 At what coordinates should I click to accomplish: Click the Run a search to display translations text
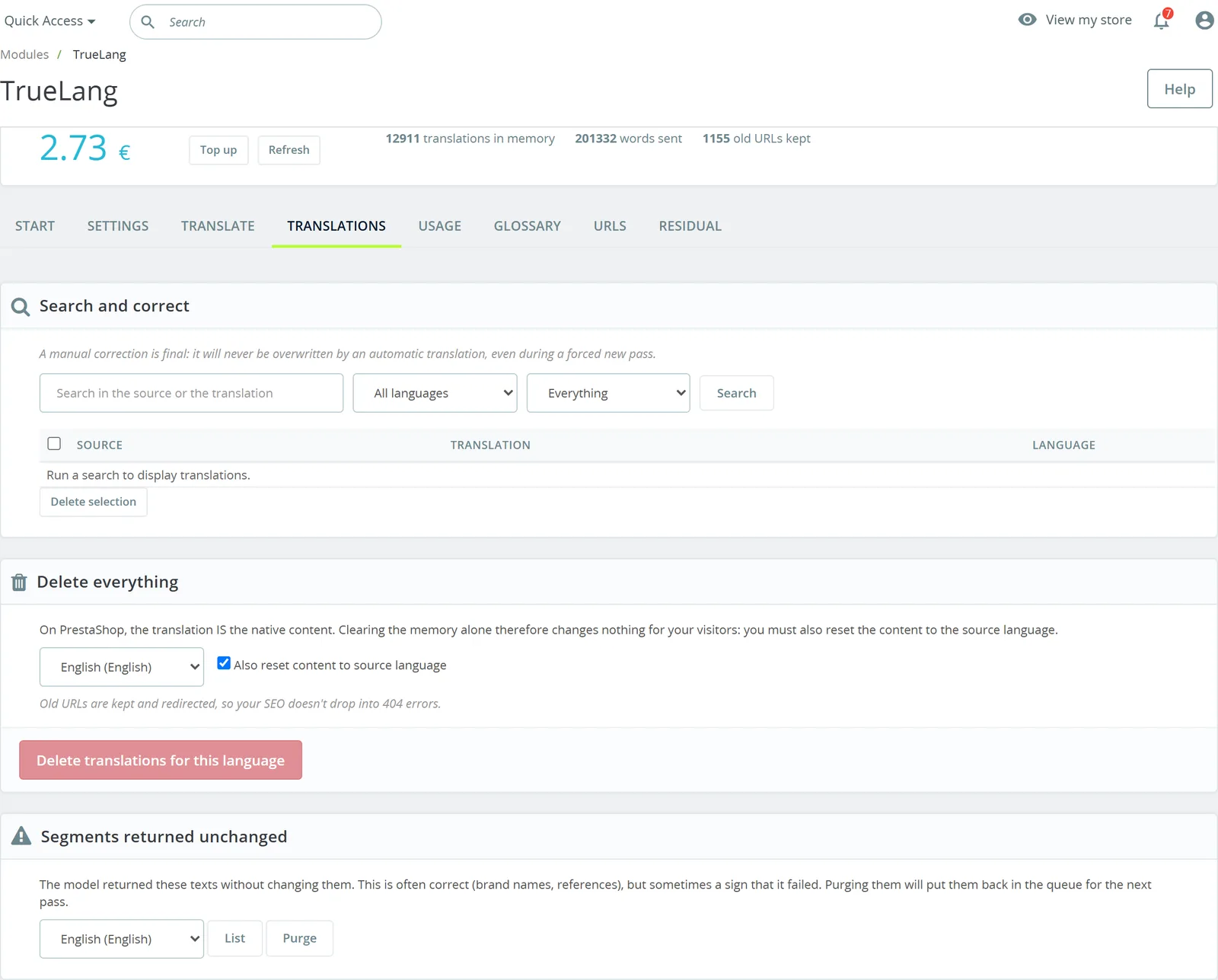(x=148, y=475)
